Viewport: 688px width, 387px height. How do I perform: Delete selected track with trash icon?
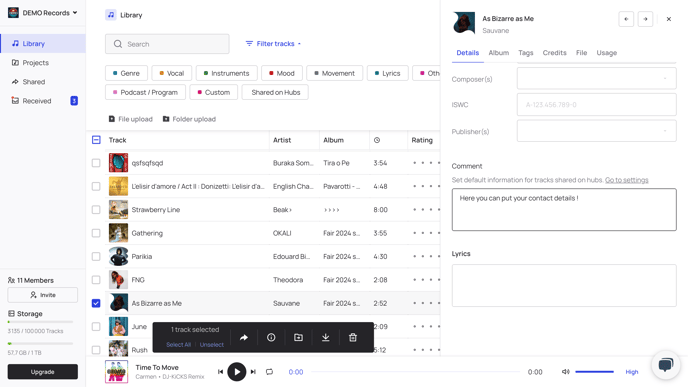(353, 337)
